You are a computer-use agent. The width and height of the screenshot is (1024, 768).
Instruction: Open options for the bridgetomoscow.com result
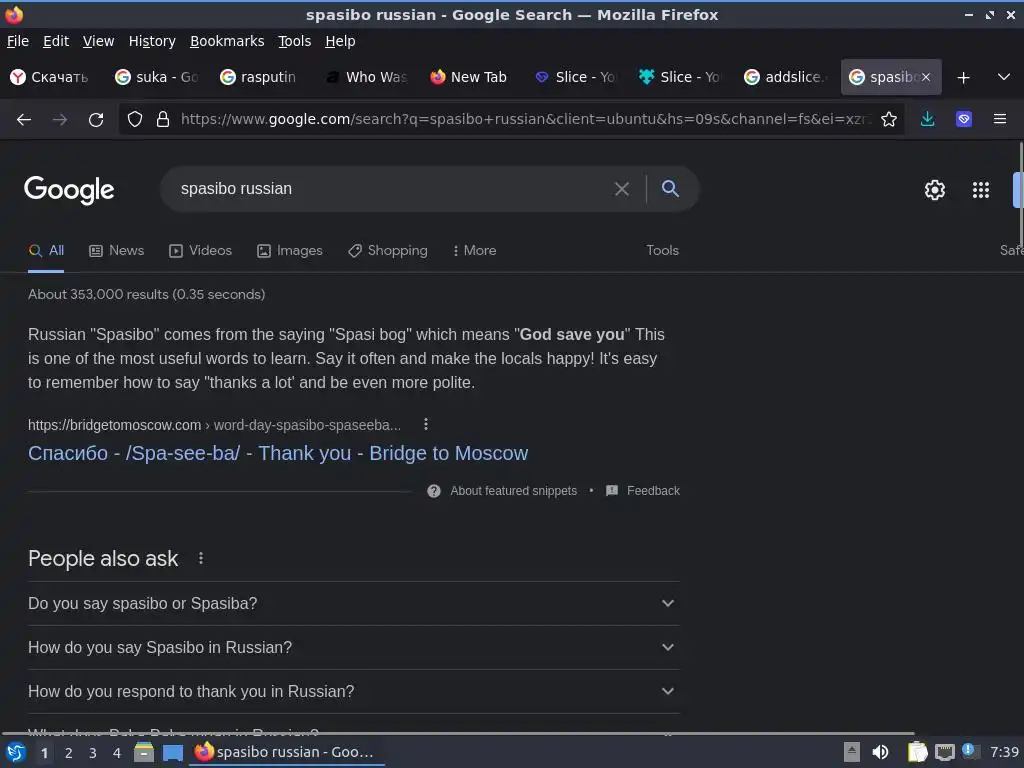(x=426, y=424)
